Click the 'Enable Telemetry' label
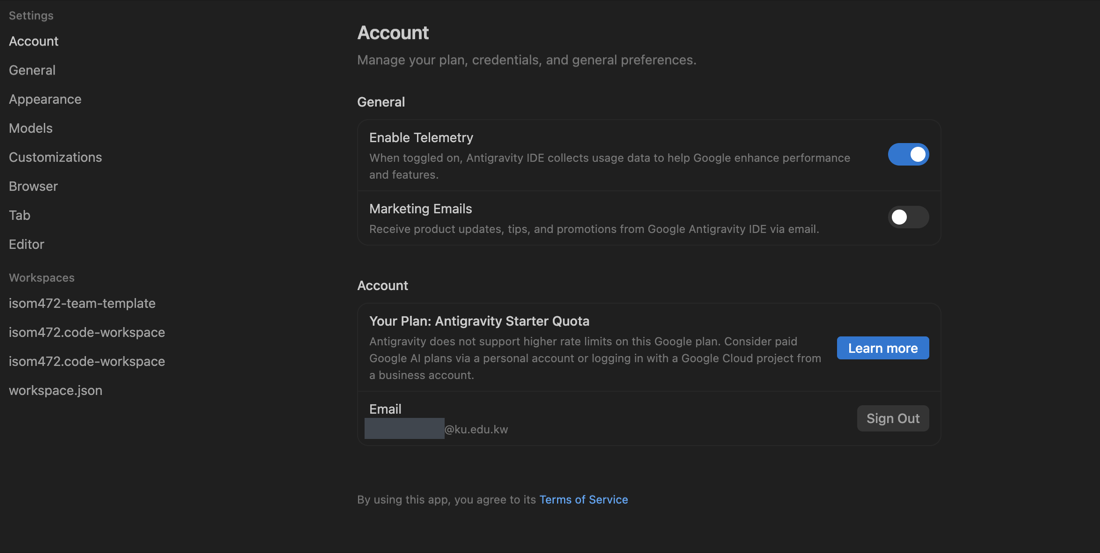This screenshot has height=553, width=1100. (421, 138)
